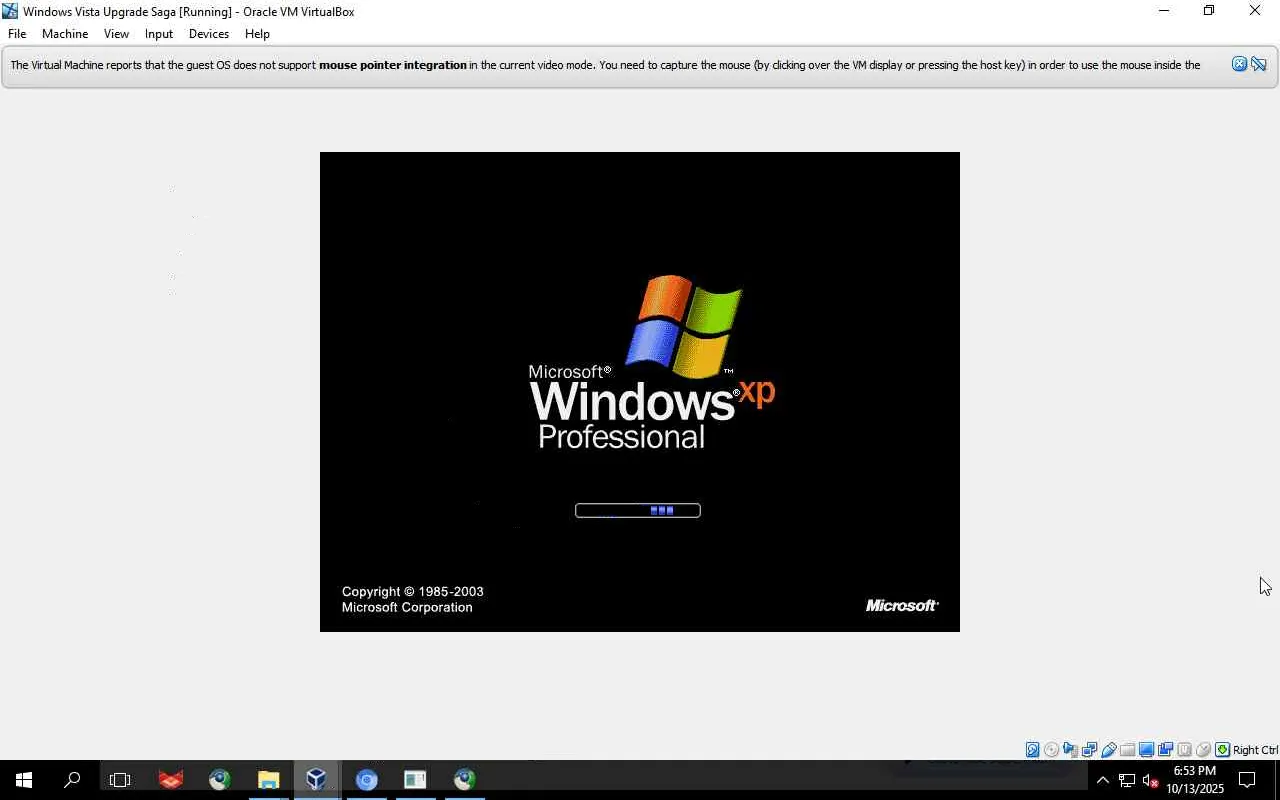Screen dimensions: 1280x800
Task: Open the globe app beside the fox icon
Action: coord(220,780)
